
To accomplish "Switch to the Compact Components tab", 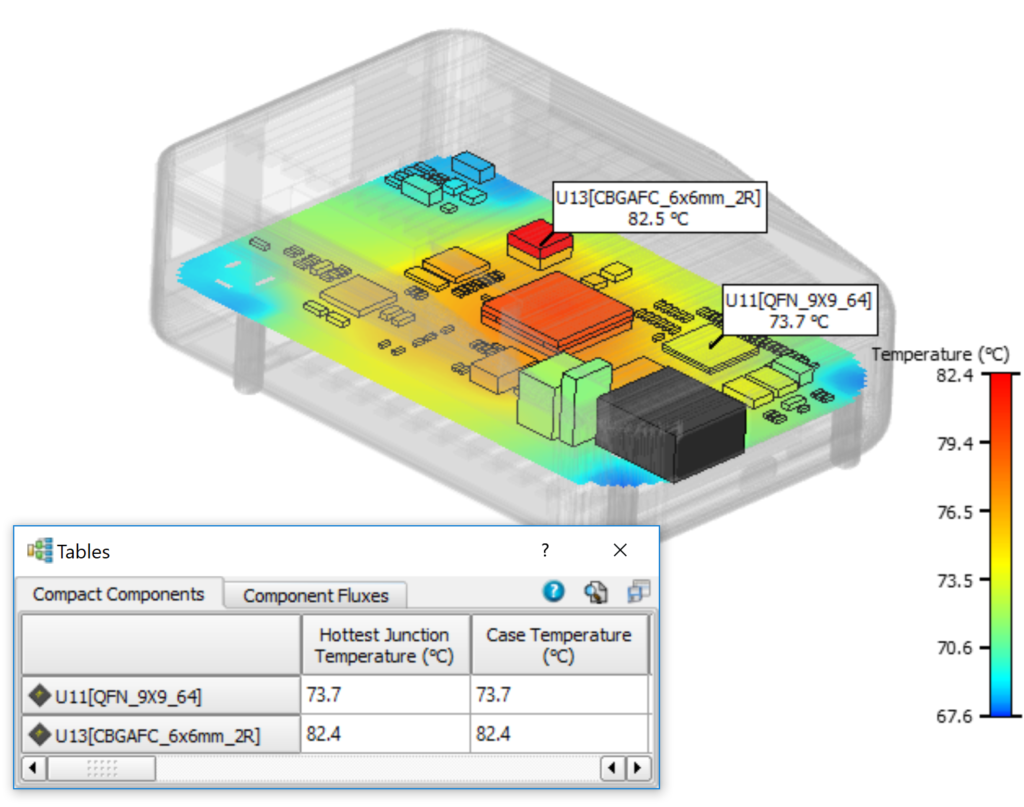I will click(118, 594).
